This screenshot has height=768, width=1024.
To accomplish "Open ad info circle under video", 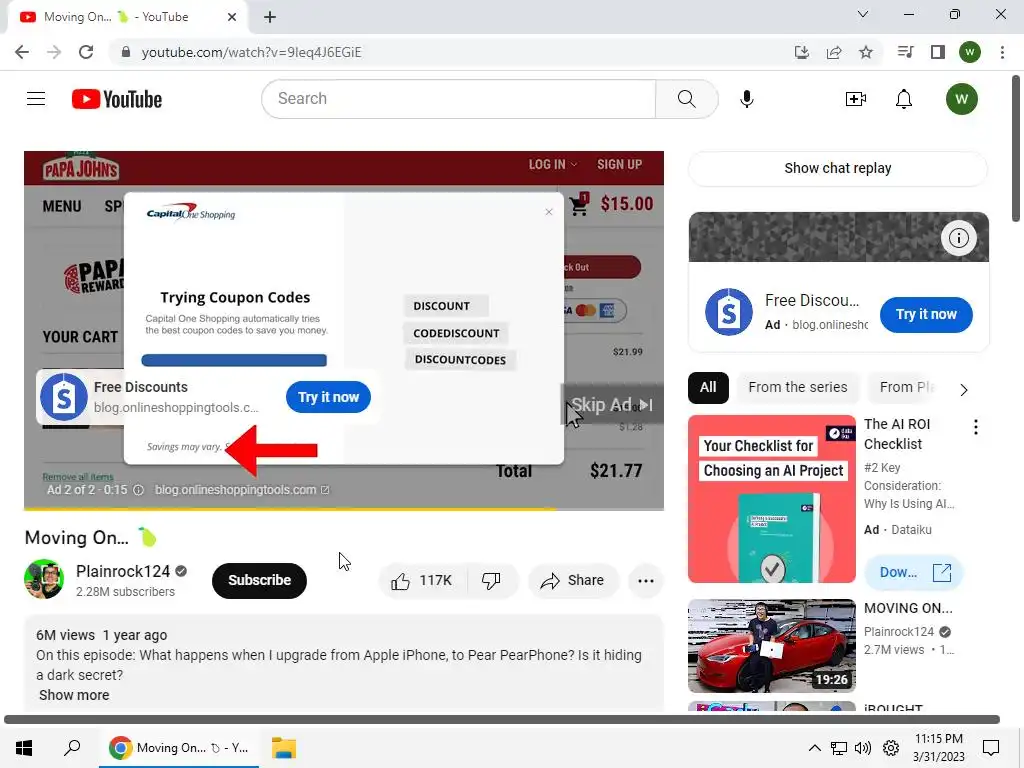I will click(138, 490).
